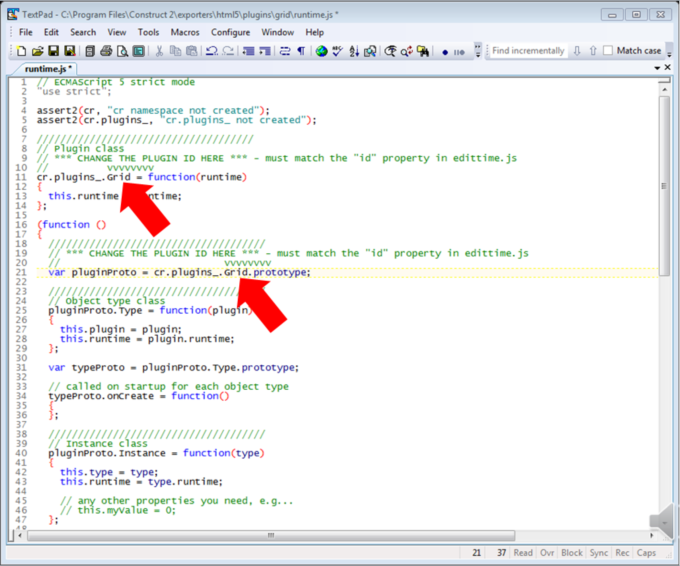Click column number 37 in status bar

click(501, 553)
